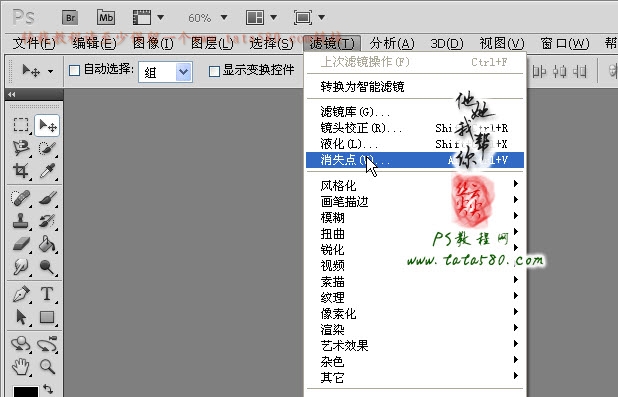Open the 视图(V) menu
Viewport: 618px width, 397px height.
pyautogui.click(x=502, y=43)
